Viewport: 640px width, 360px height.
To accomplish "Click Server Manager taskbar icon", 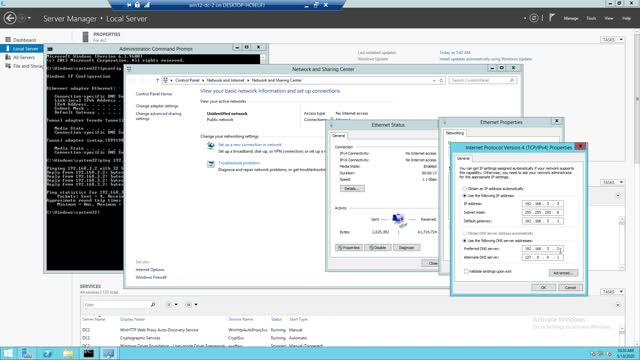I will click(27, 353).
